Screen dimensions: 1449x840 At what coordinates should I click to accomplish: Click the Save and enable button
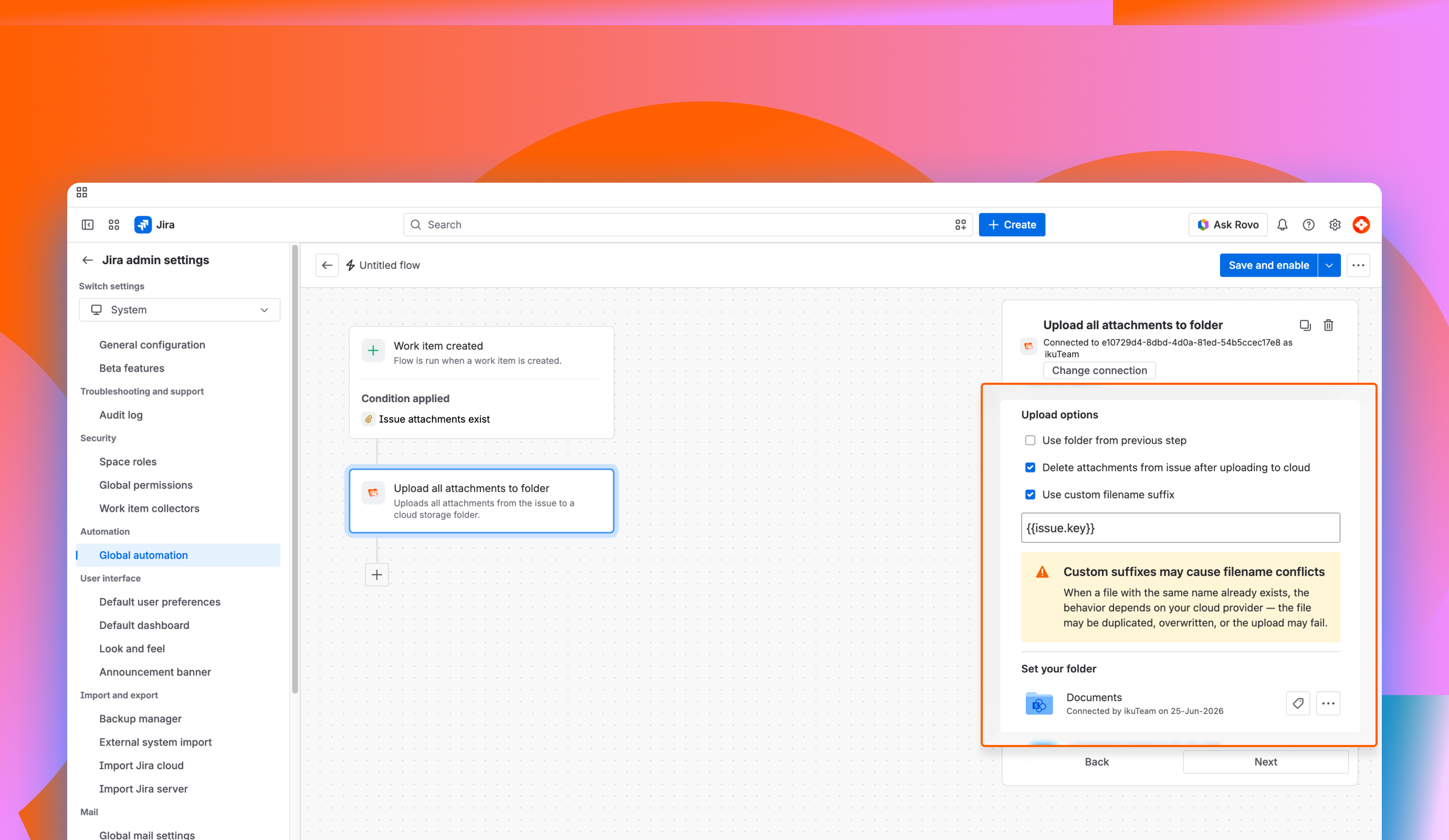pos(1268,265)
